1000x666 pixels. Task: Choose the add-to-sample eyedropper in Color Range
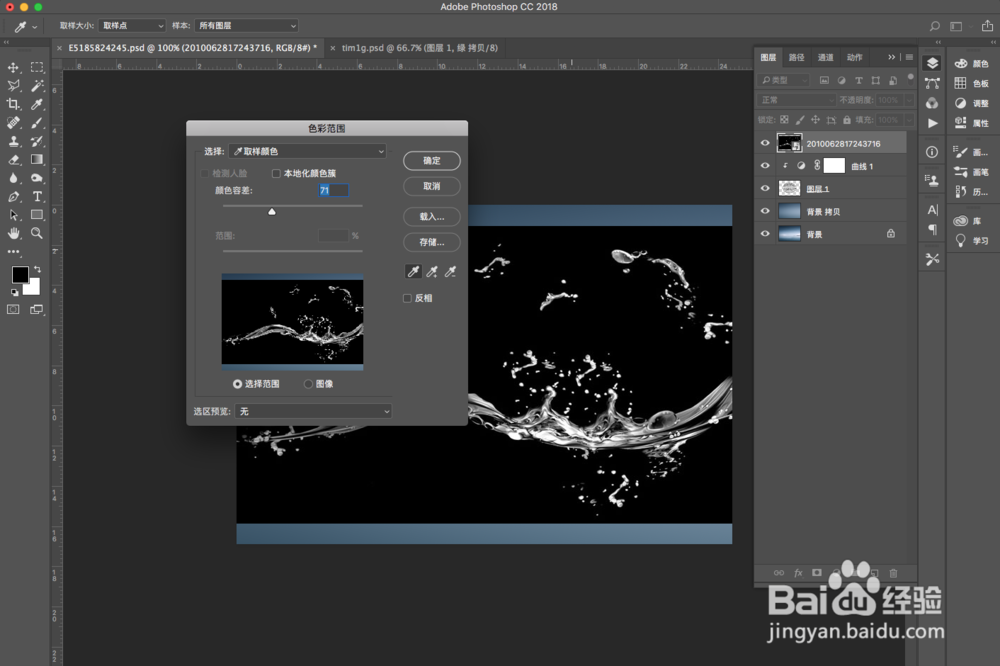(x=432, y=272)
